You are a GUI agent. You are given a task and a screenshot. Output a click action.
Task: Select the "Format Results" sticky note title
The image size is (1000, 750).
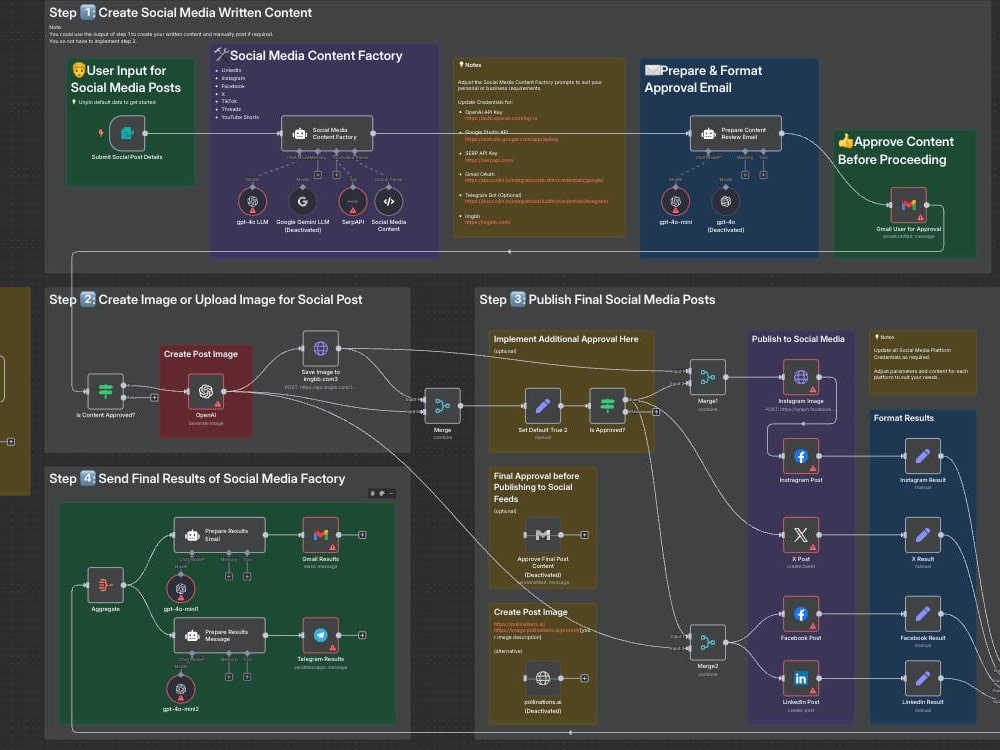pyautogui.click(x=903, y=418)
